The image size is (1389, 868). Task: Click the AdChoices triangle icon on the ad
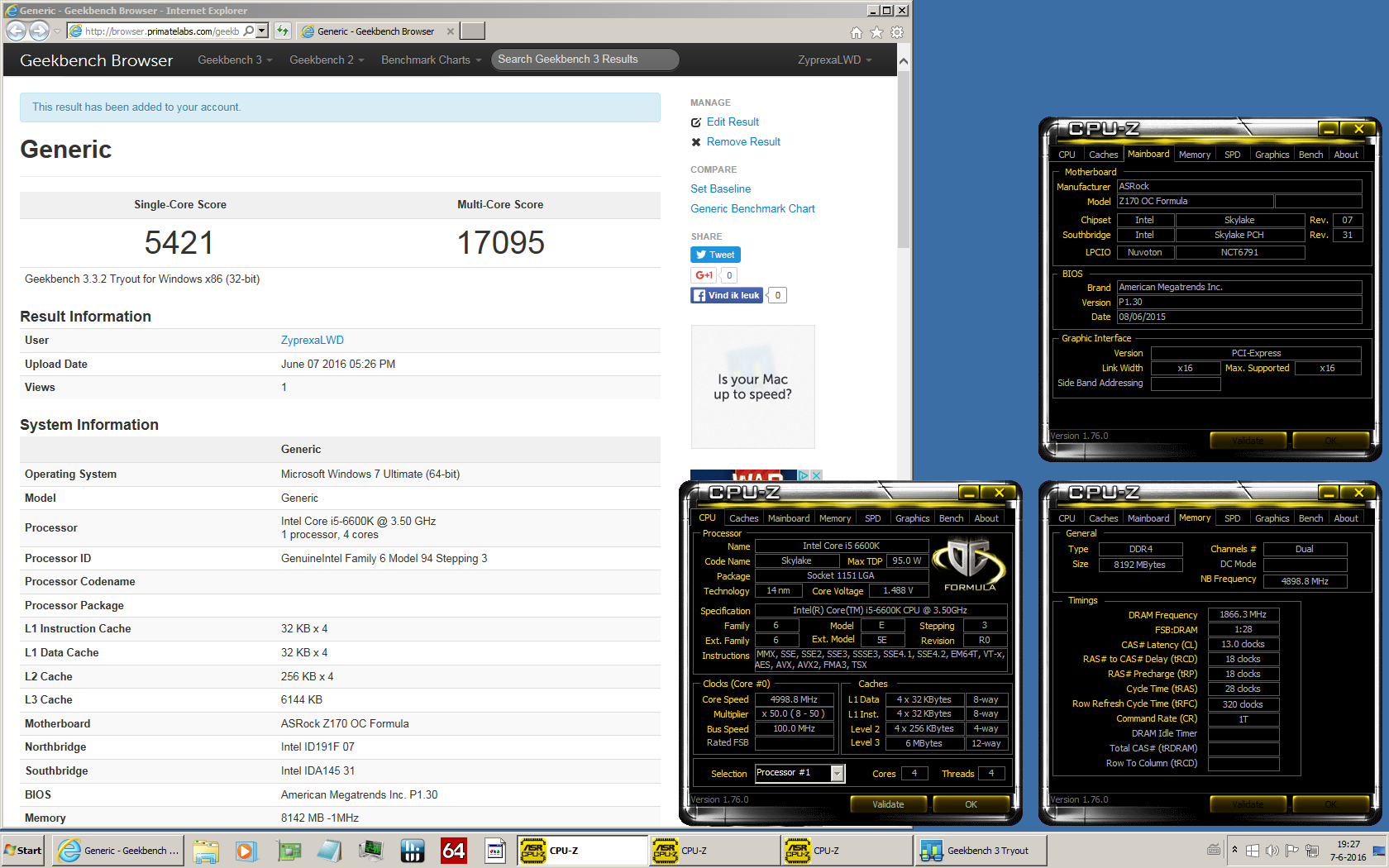pyautogui.click(x=803, y=475)
